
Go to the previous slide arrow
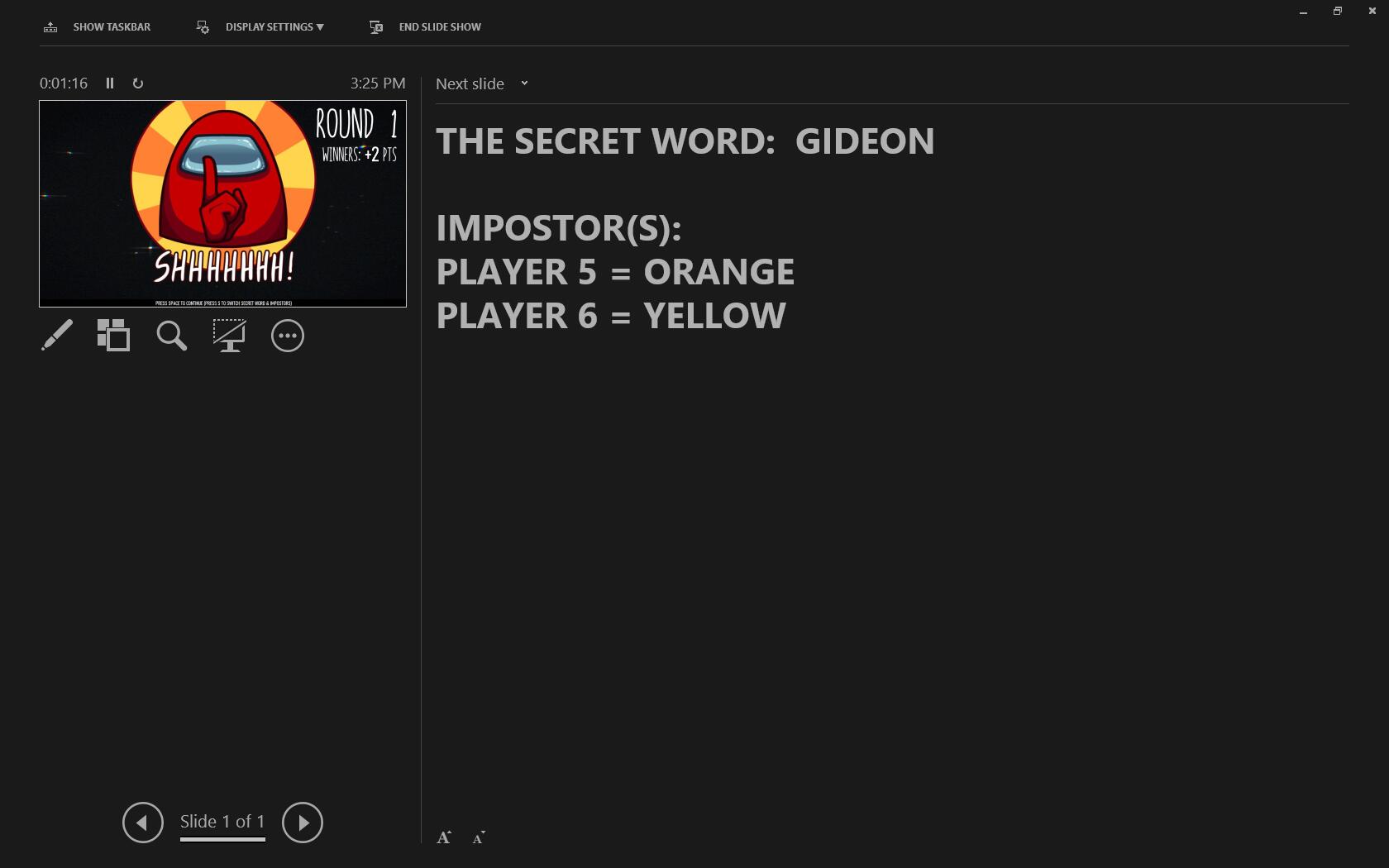(x=143, y=823)
